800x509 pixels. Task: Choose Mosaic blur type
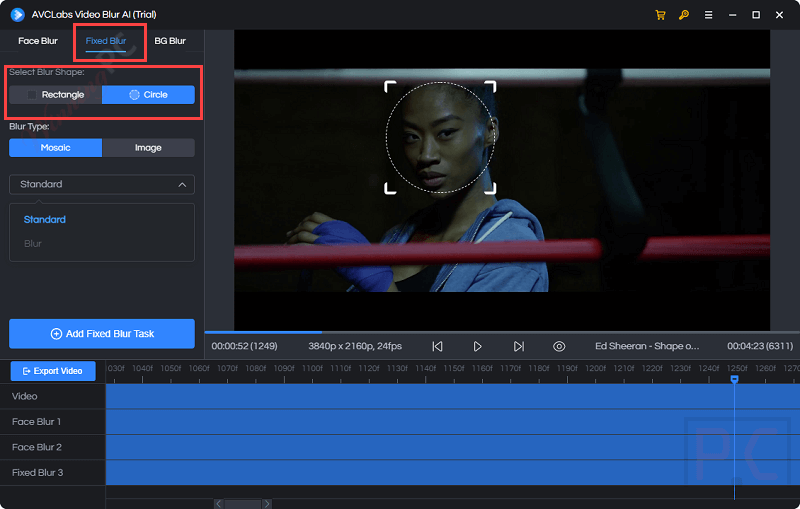click(x=56, y=148)
